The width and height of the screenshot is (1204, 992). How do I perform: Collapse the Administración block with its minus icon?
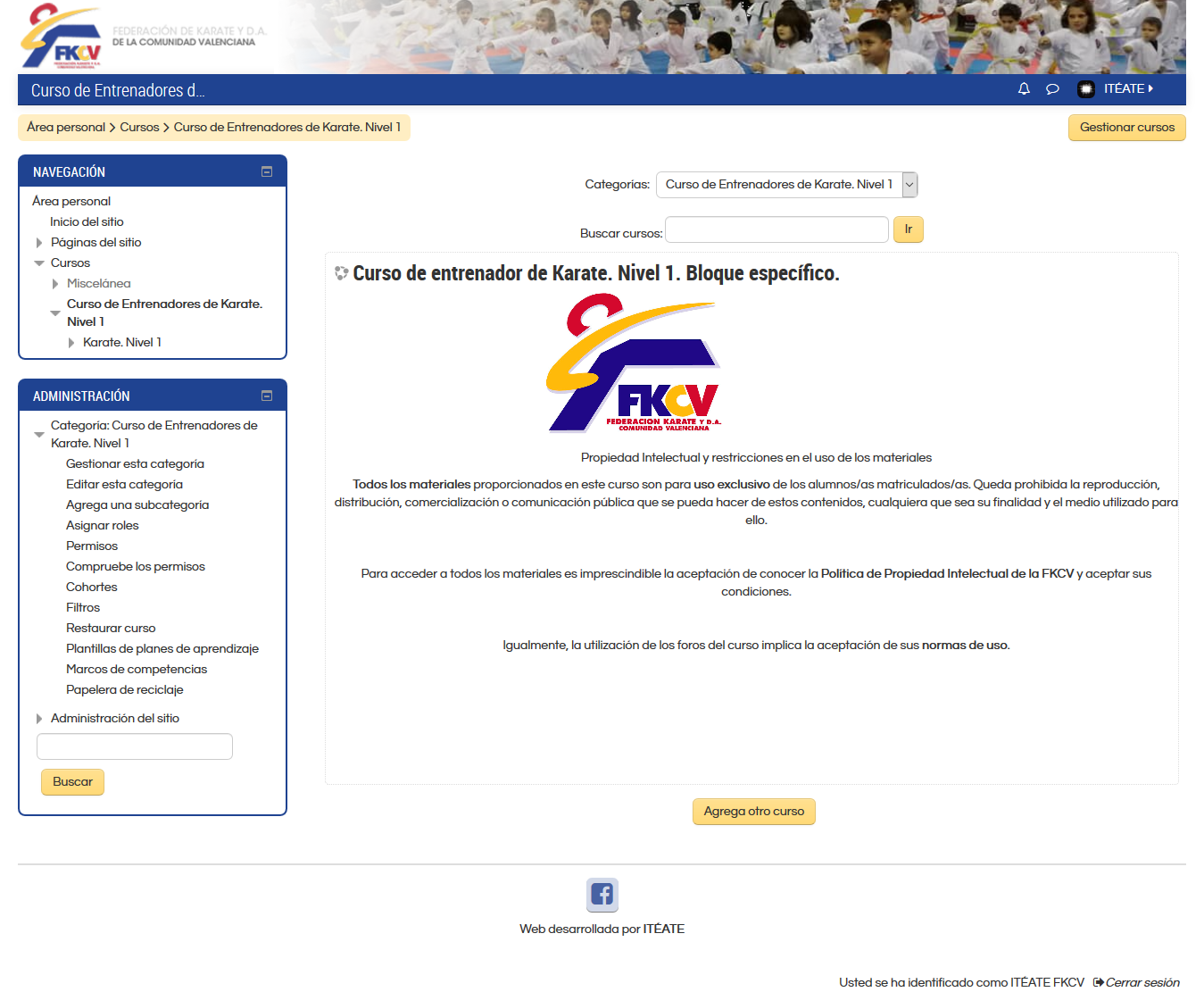(267, 396)
